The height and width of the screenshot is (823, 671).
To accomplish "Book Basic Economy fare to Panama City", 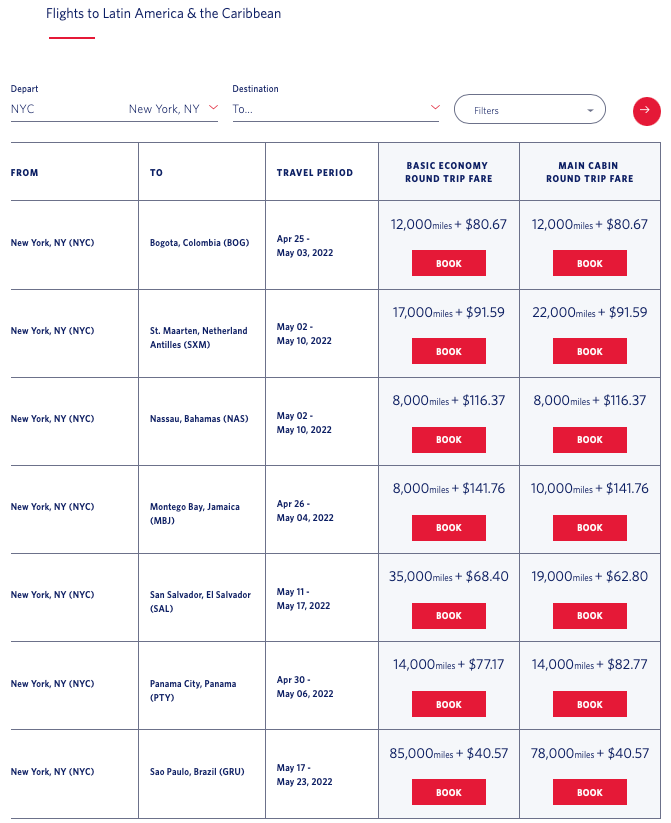I will [449, 704].
